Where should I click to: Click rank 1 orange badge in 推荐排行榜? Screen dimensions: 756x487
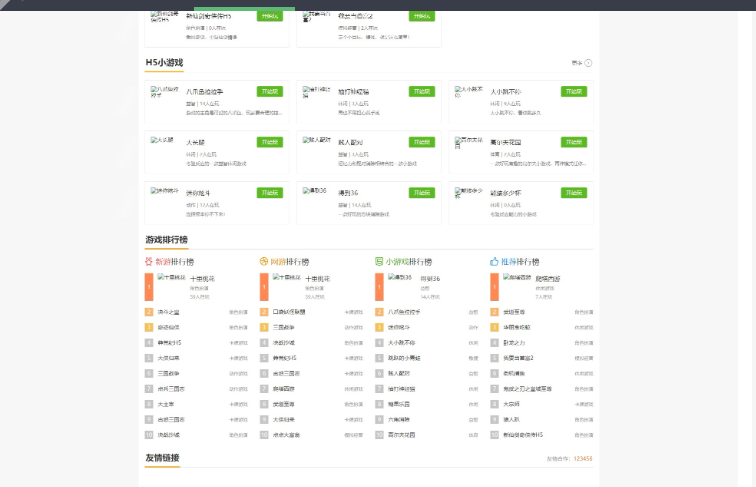pos(495,287)
